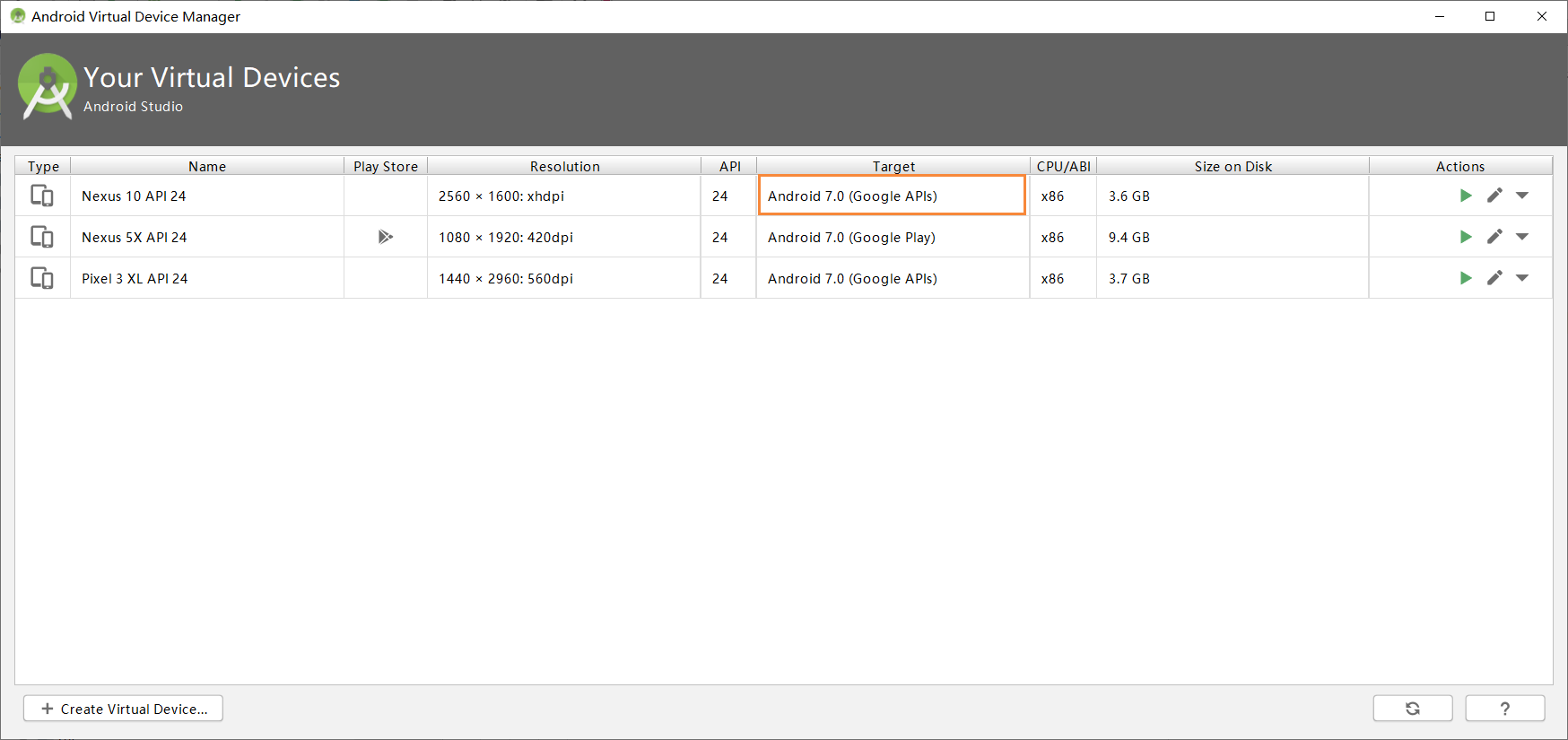Sort by the CPU/ABI column header

(1063, 166)
